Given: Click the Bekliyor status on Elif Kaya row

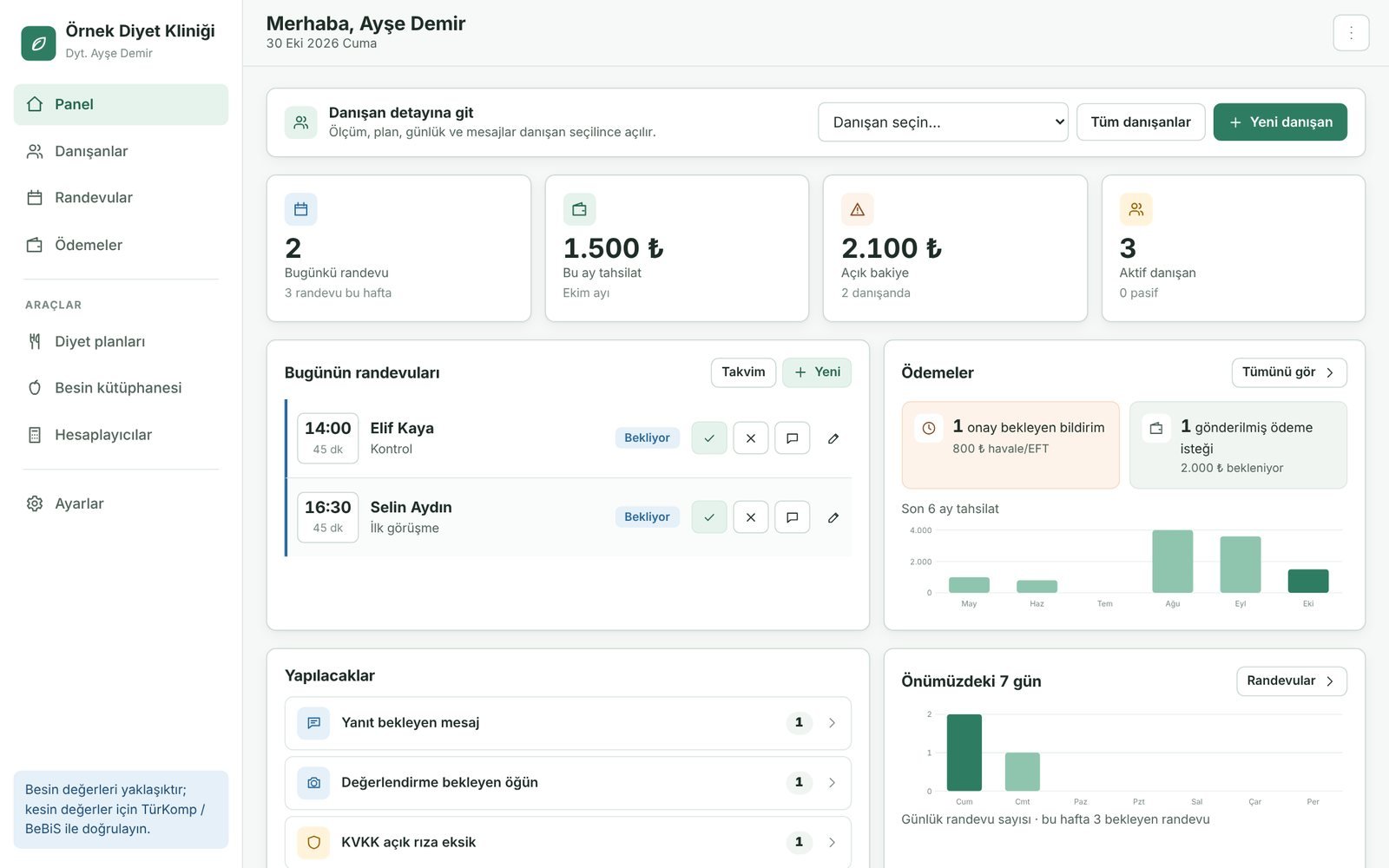Looking at the screenshot, I should point(647,438).
